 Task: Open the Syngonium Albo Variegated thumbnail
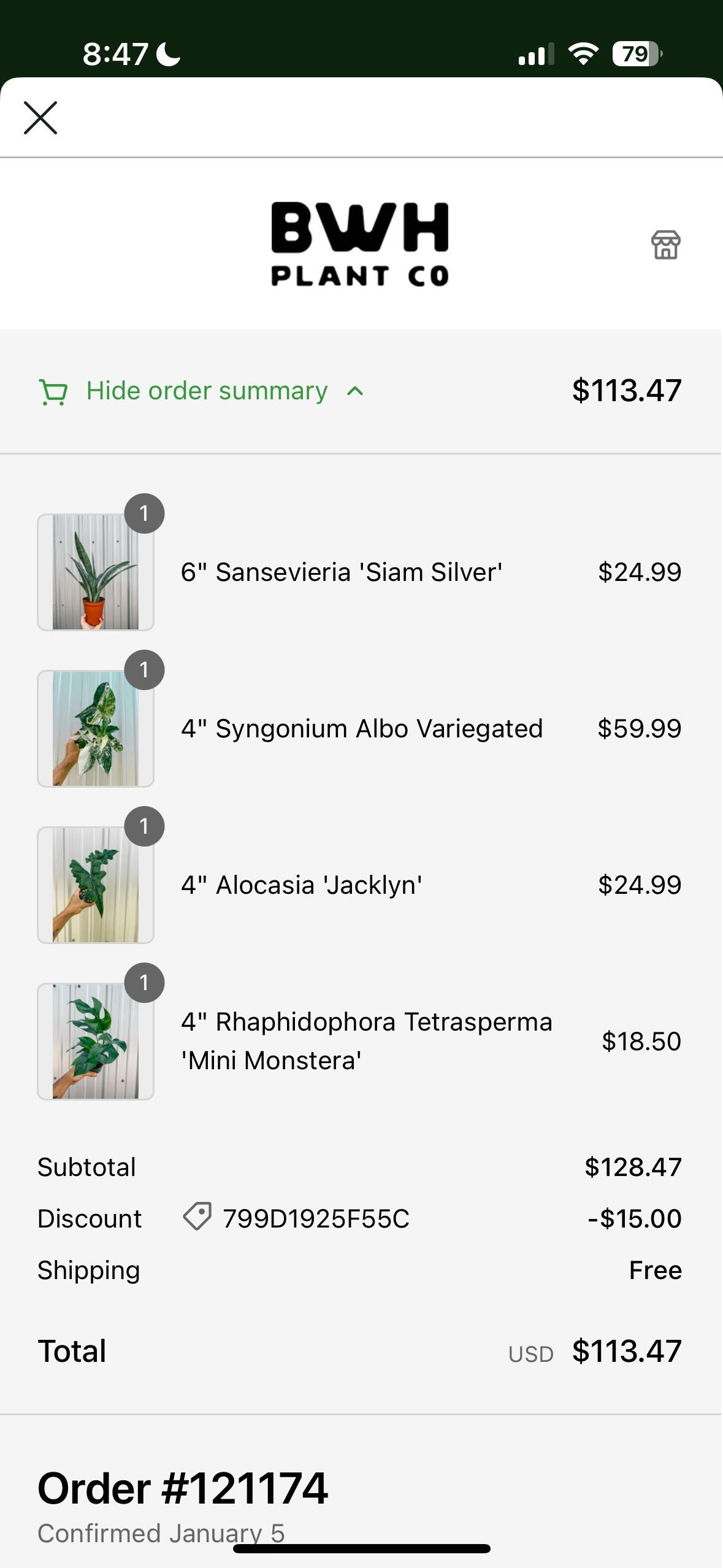pos(95,729)
